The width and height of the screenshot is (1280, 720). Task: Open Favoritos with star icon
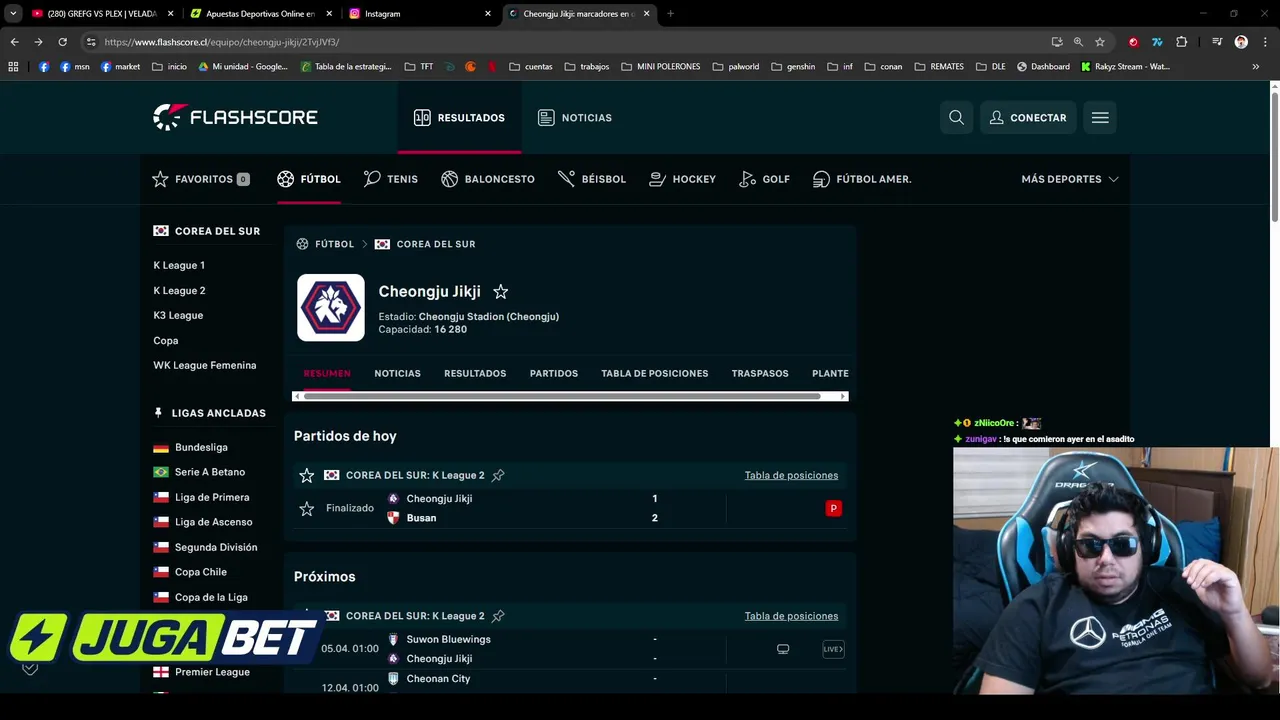click(201, 179)
